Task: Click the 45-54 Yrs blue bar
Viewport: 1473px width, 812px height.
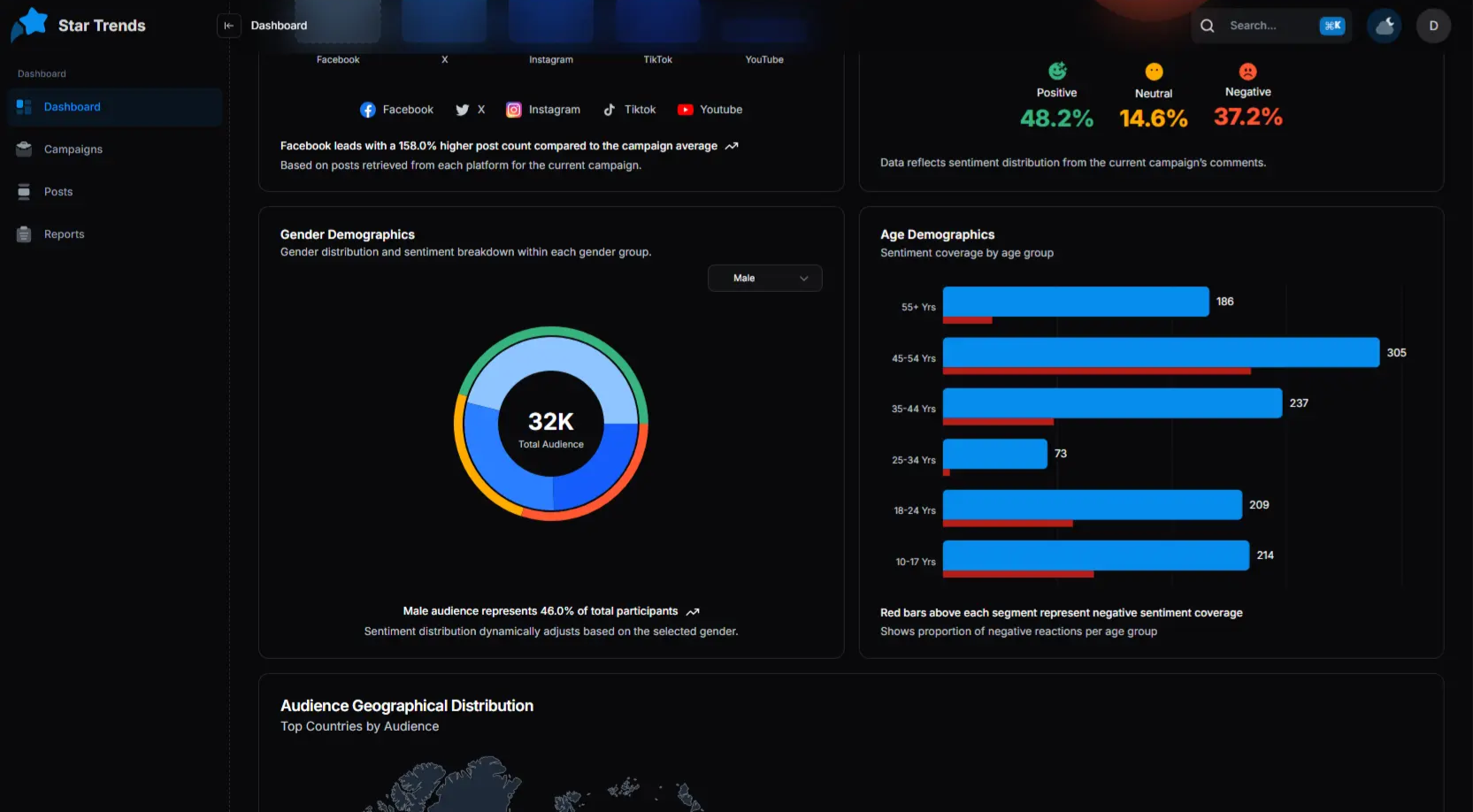Action: [1160, 352]
